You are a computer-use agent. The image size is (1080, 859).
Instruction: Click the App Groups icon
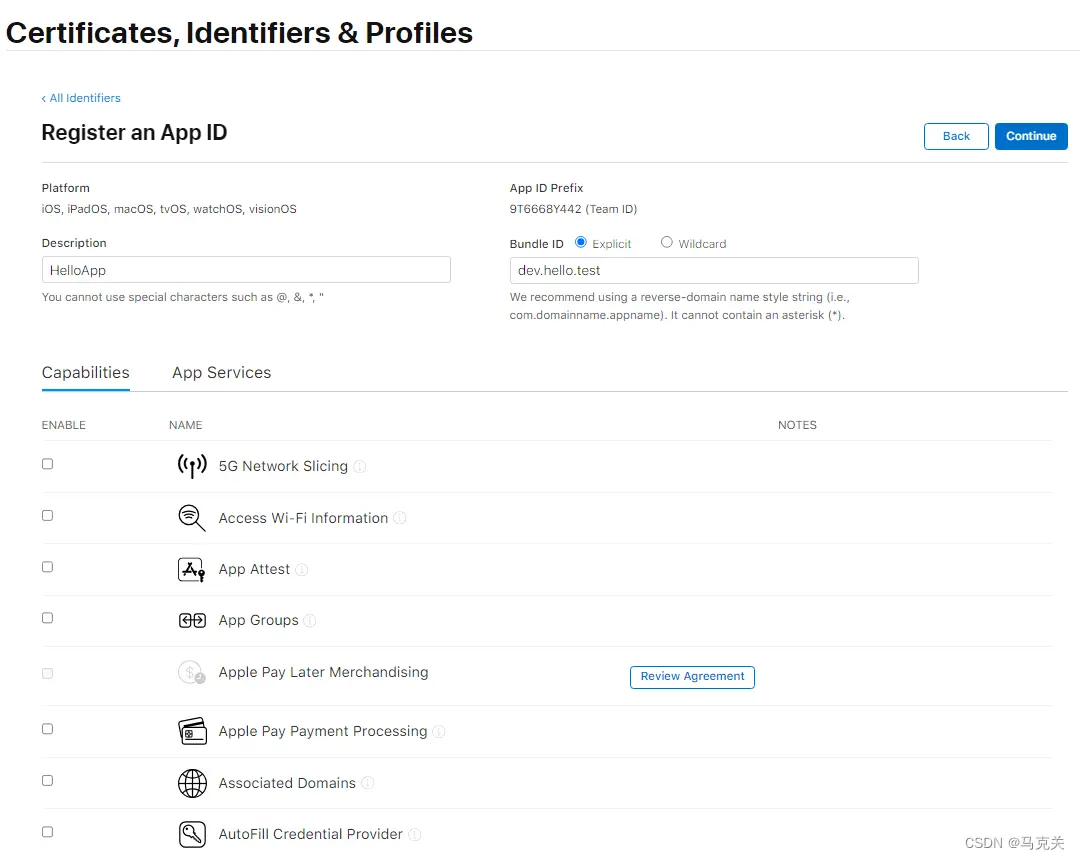192,621
